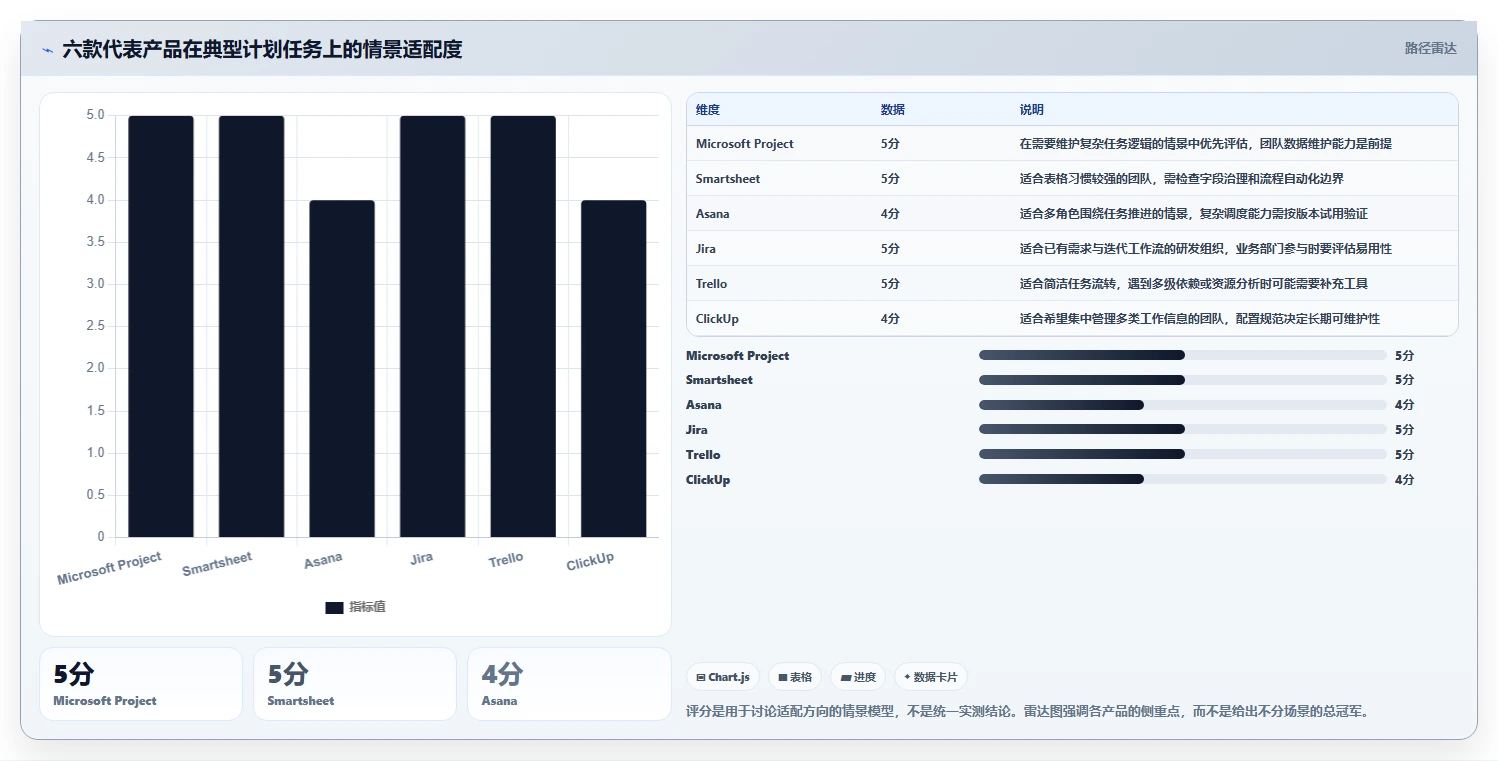Click the Microsoft Project bar in chart

(x=161, y=326)
